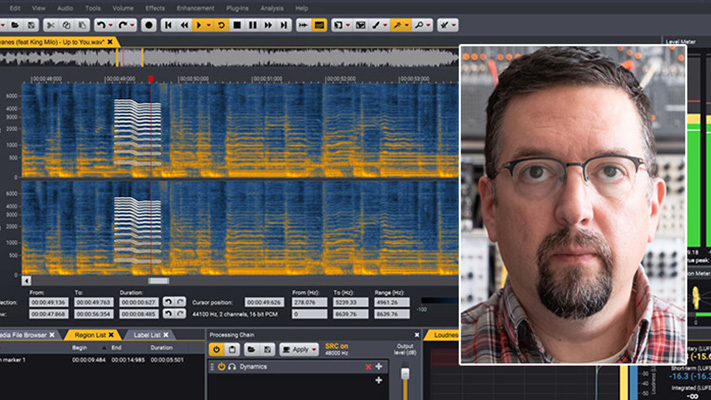This screenshot has width=711, height=400.
Task: Open the dropdown arrow beside the Redo button
Action: (134, 24)
